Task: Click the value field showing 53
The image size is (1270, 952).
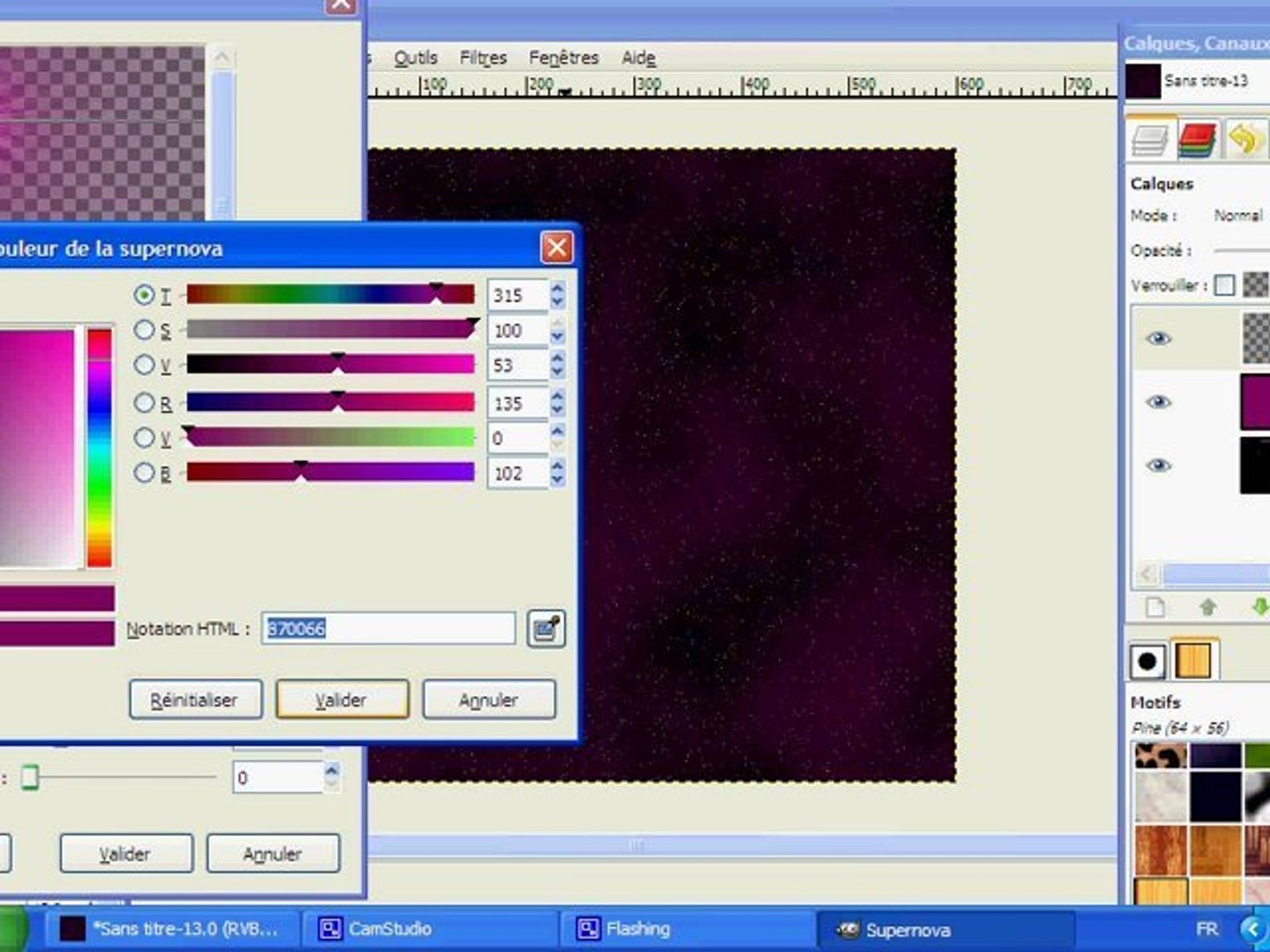Action: (517, 365)
